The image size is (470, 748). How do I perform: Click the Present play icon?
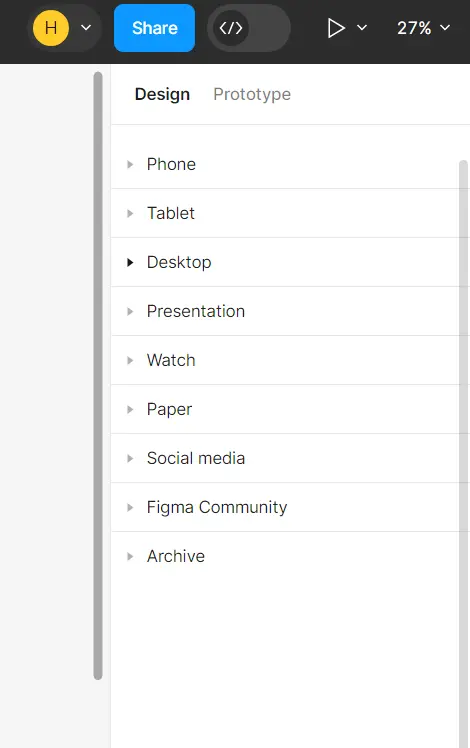pos(336,28)
